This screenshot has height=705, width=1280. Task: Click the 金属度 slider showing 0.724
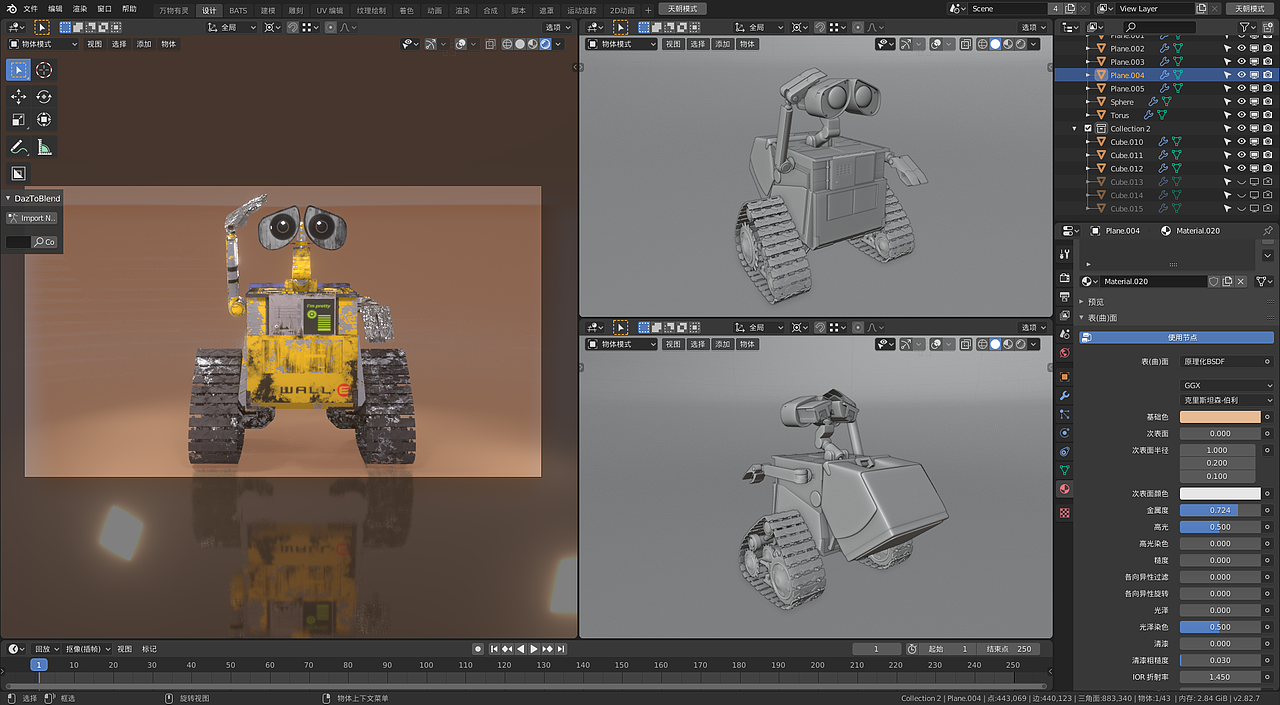click(1220, 510)
